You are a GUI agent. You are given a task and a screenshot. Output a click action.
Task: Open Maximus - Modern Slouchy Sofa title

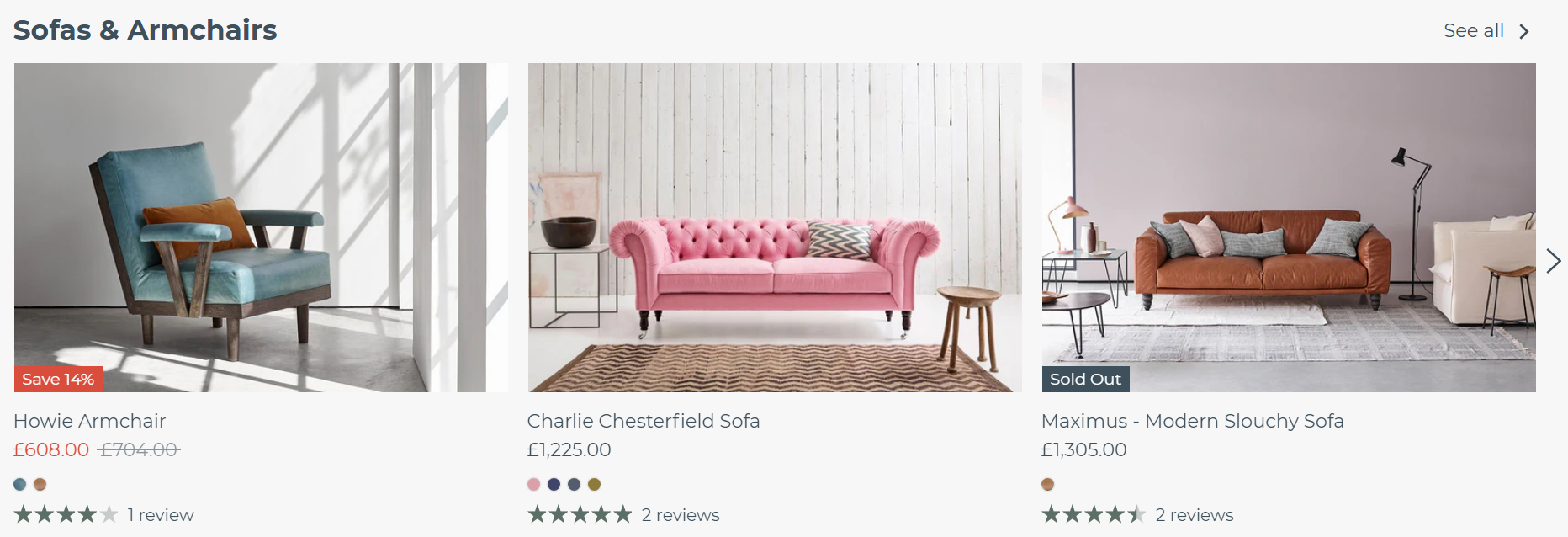point(1192,421)
